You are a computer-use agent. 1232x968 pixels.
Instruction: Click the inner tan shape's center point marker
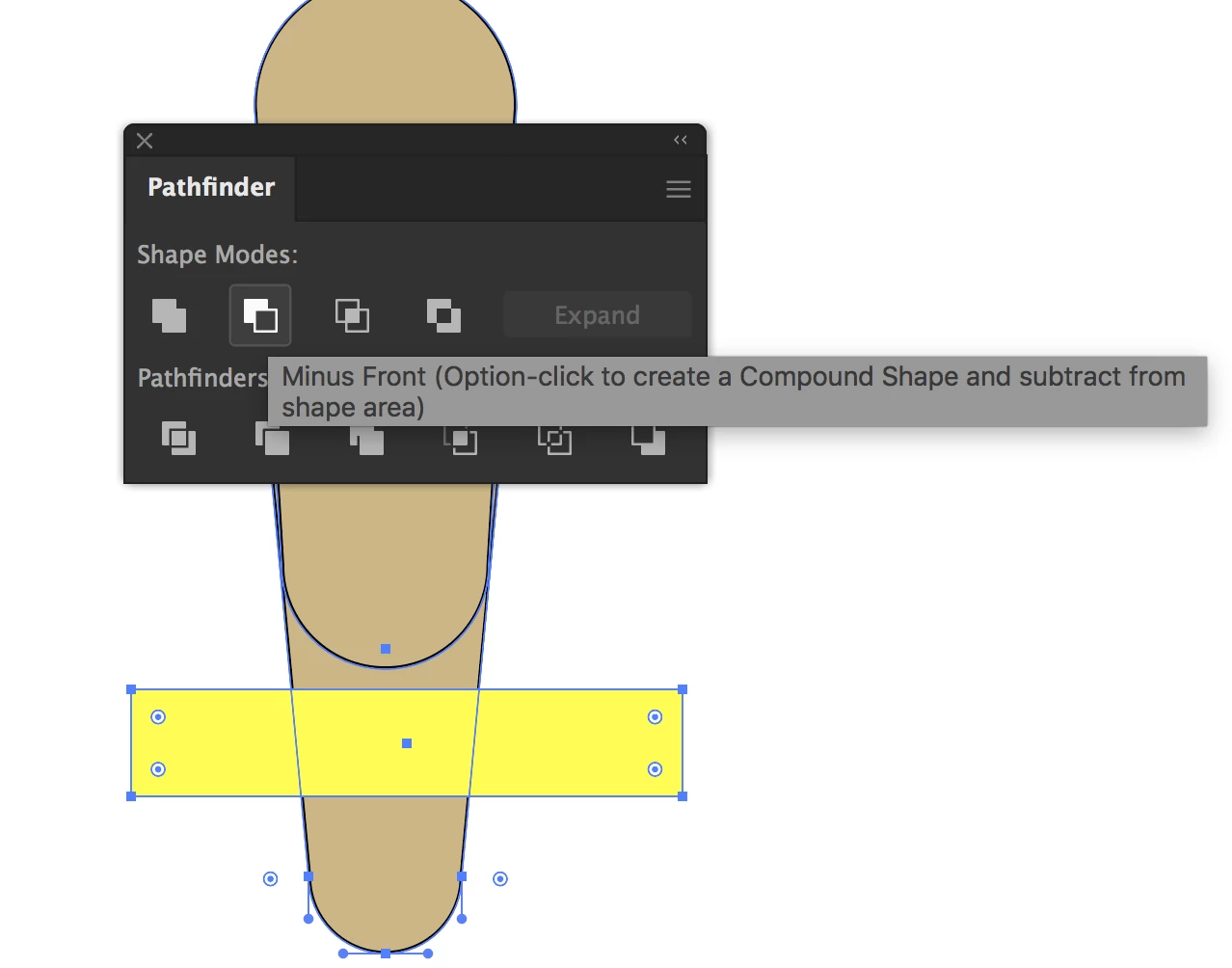386,649
